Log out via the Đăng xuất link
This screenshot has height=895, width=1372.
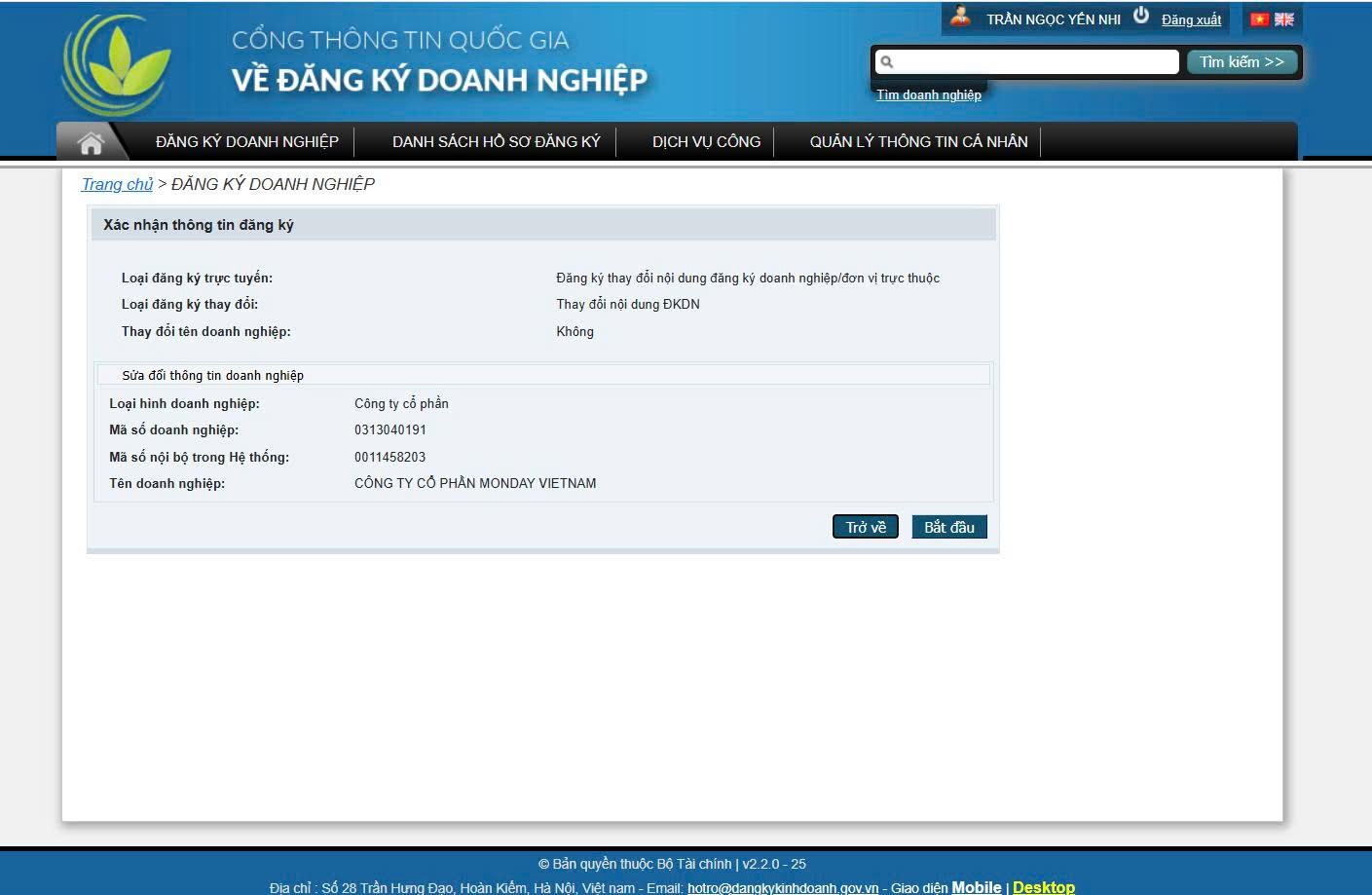[x=1191, y=20]
